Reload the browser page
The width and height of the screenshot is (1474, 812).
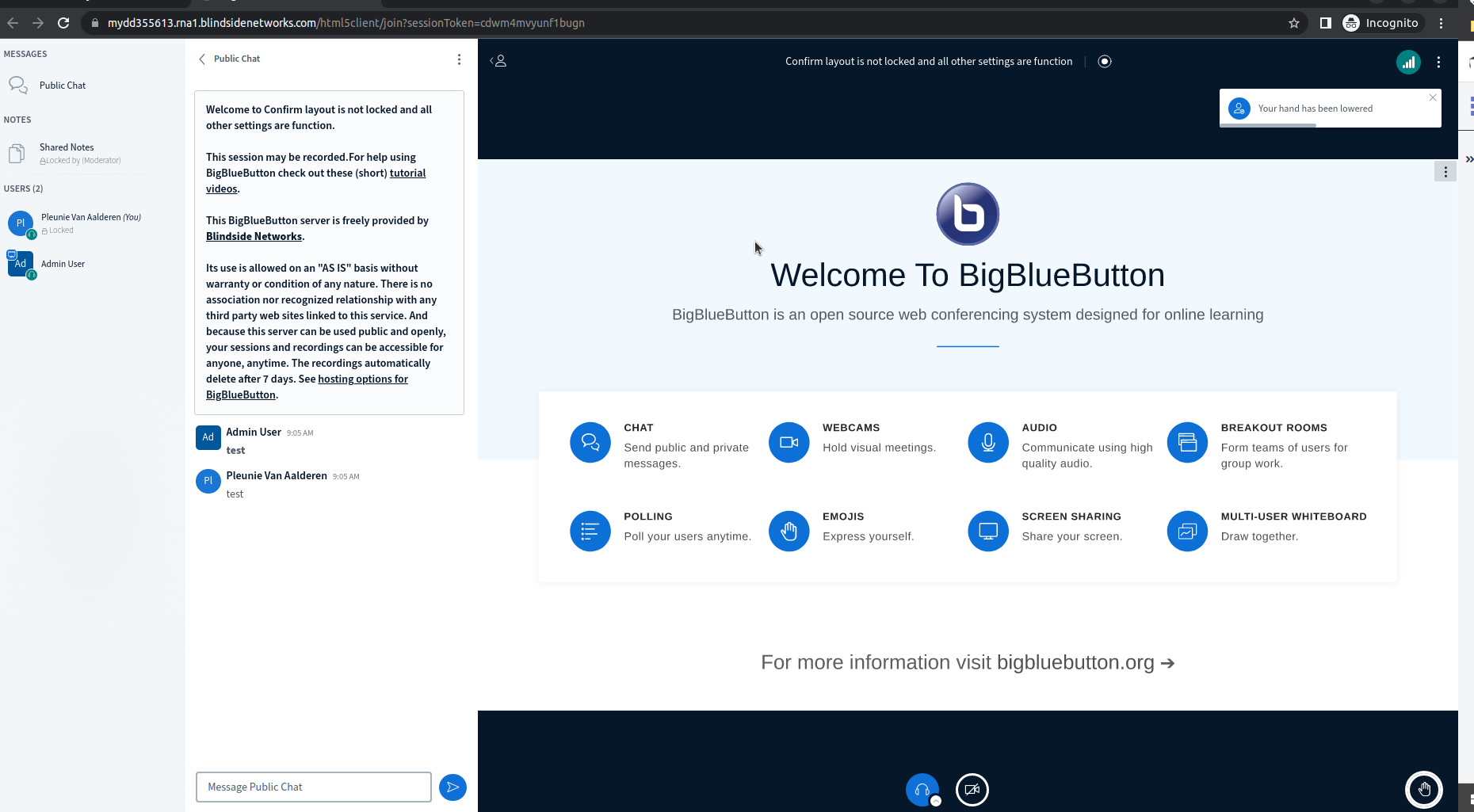click(x=63, y=23)
